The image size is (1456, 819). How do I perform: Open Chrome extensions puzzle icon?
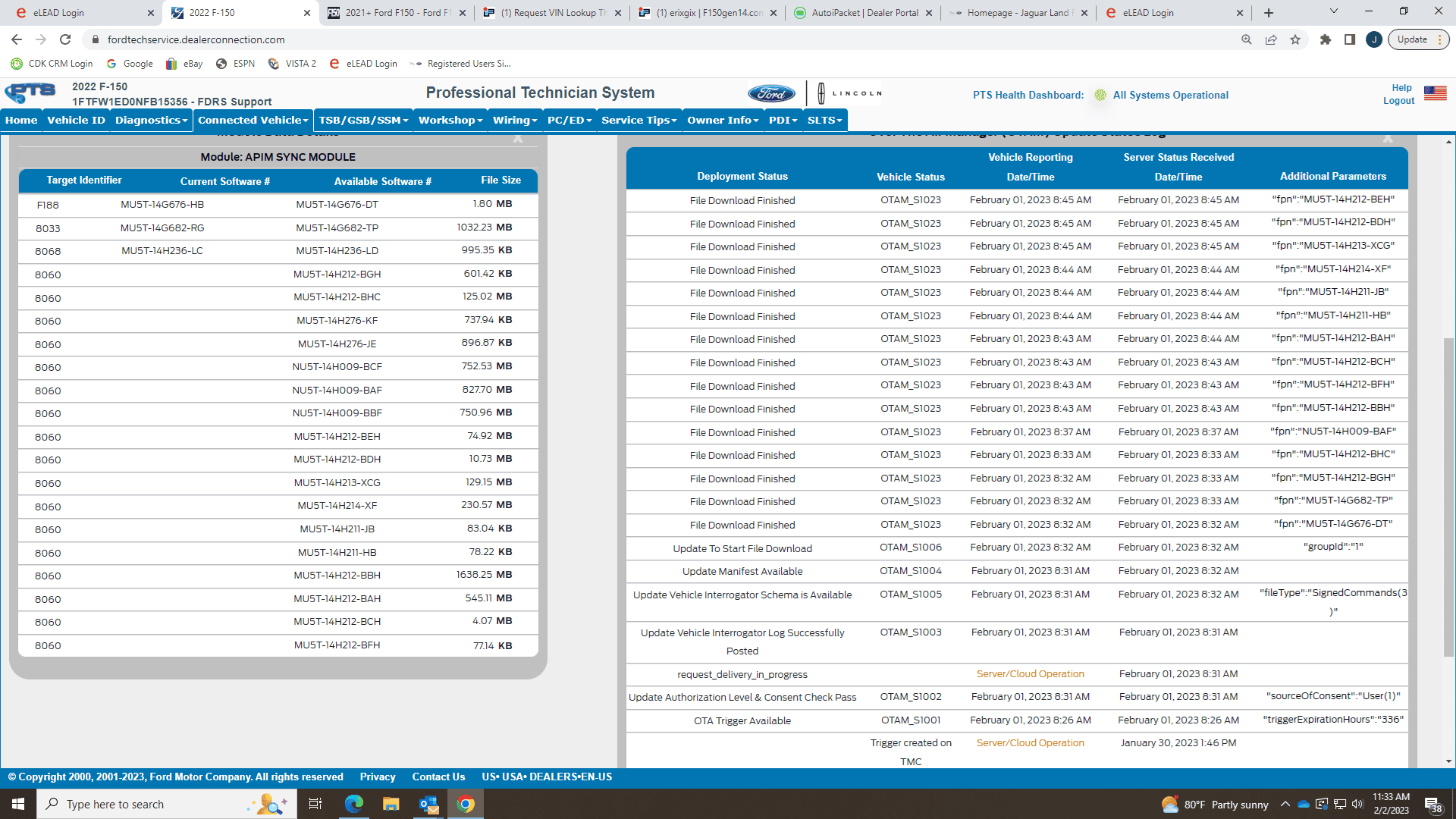coord(1326,39)
